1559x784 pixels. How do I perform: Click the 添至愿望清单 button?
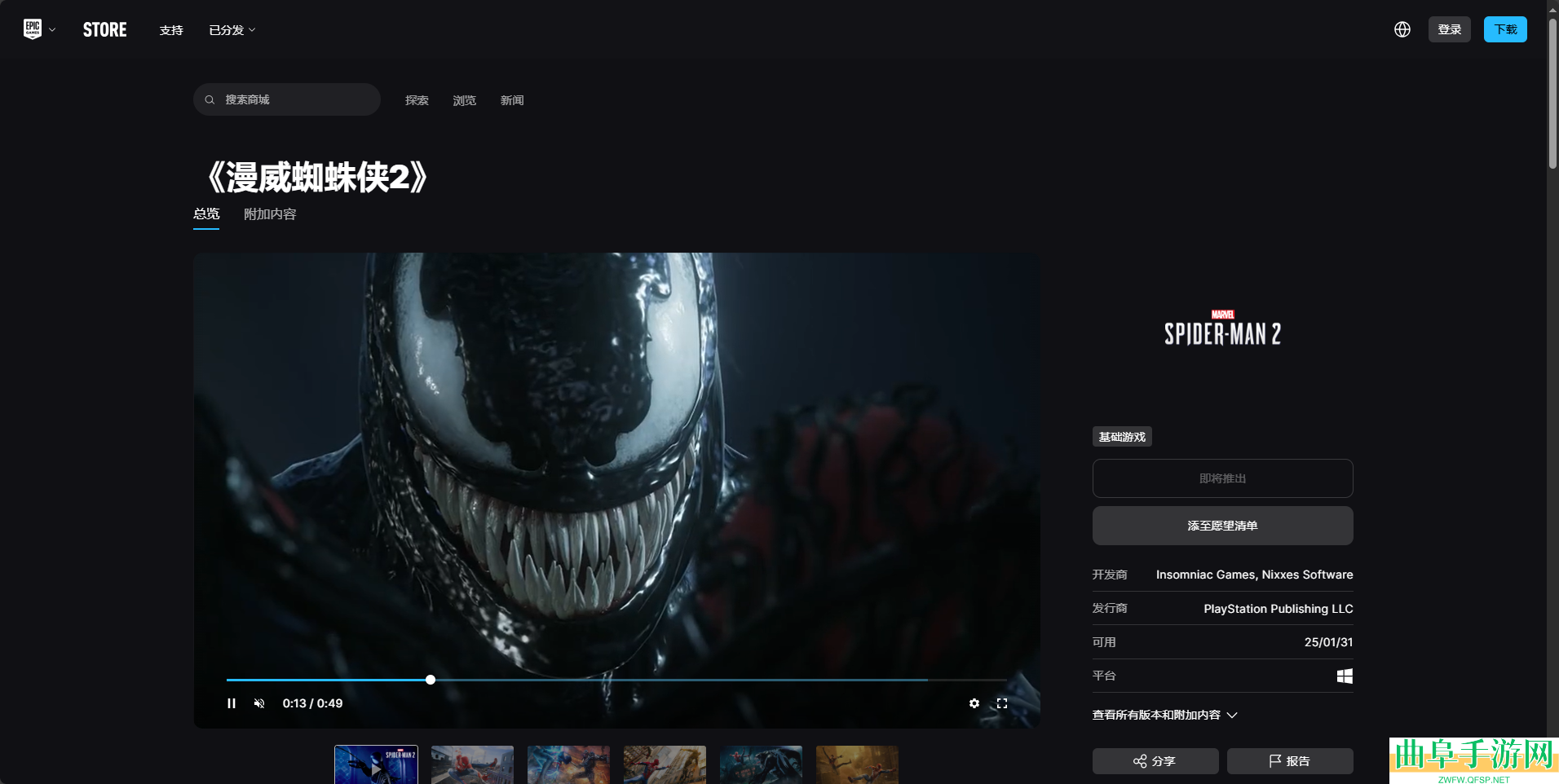1222,526
